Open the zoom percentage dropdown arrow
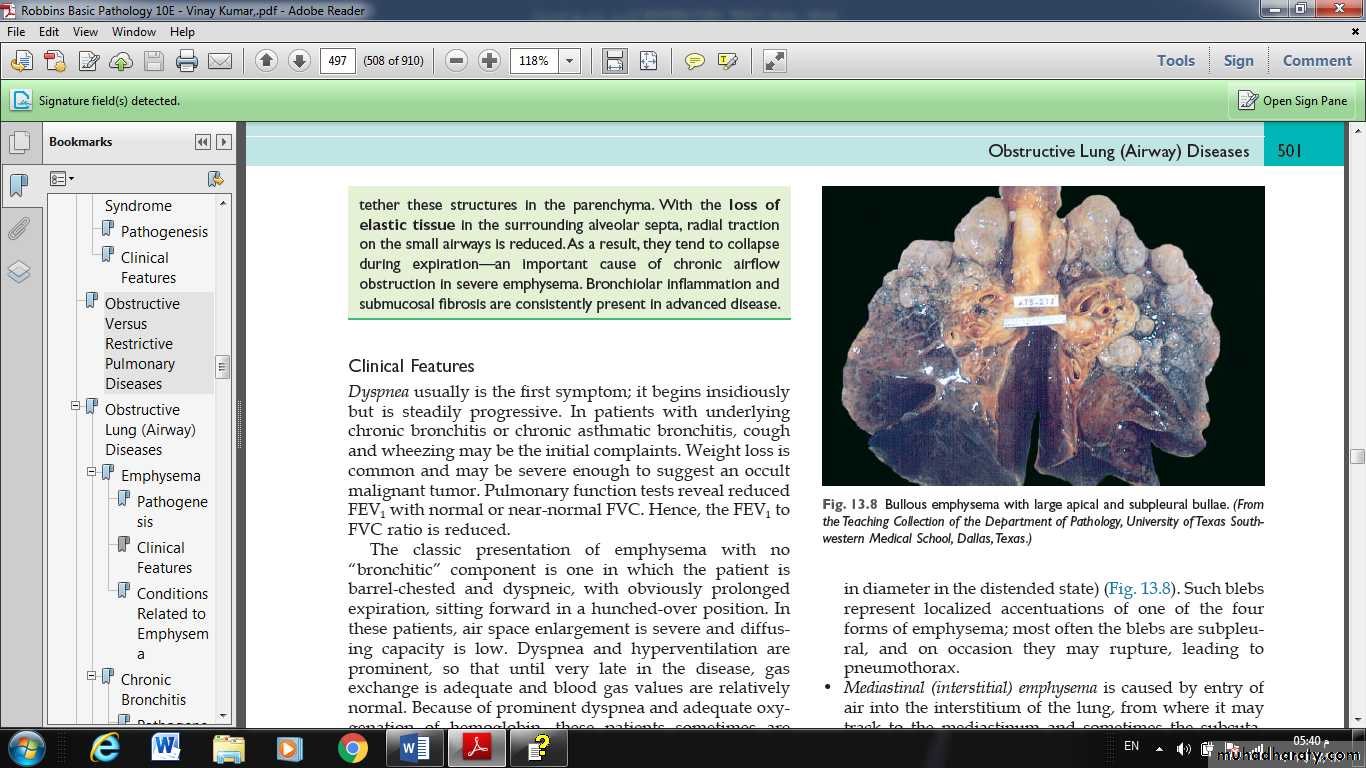 tap(569, 61)
